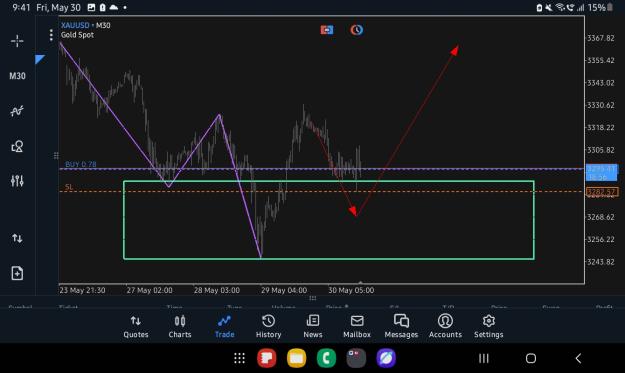Tap the Android back button
The image size is (625, 373).
click(578, 358)
